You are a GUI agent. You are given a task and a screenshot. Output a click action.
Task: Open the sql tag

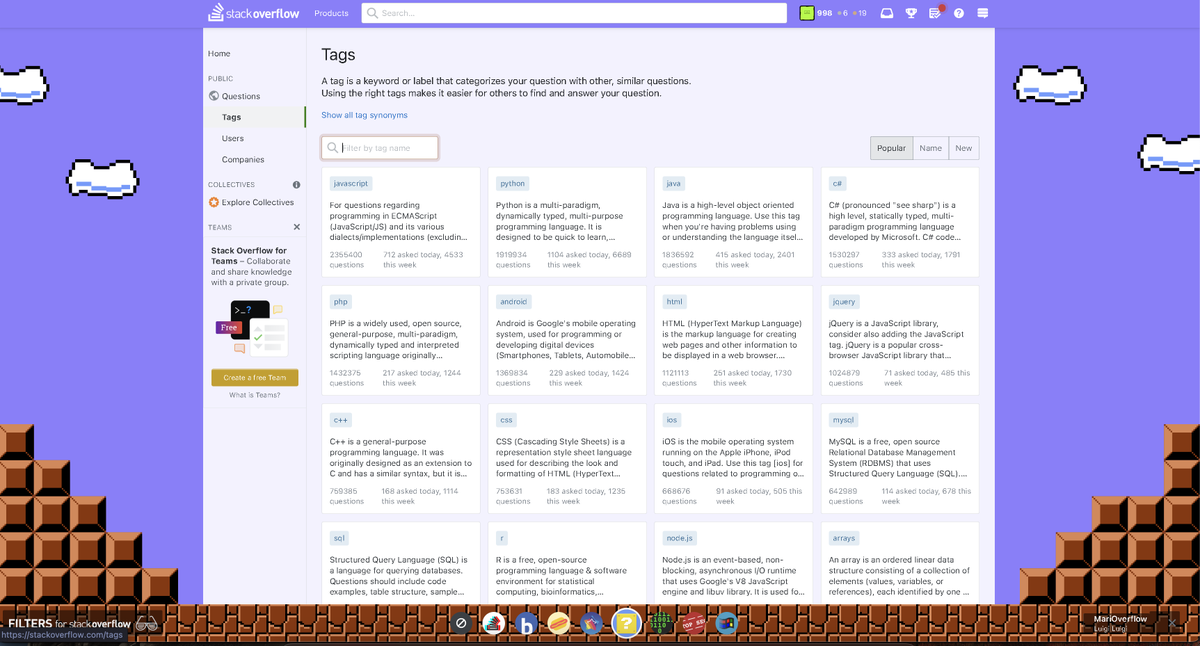coord(340,538)
